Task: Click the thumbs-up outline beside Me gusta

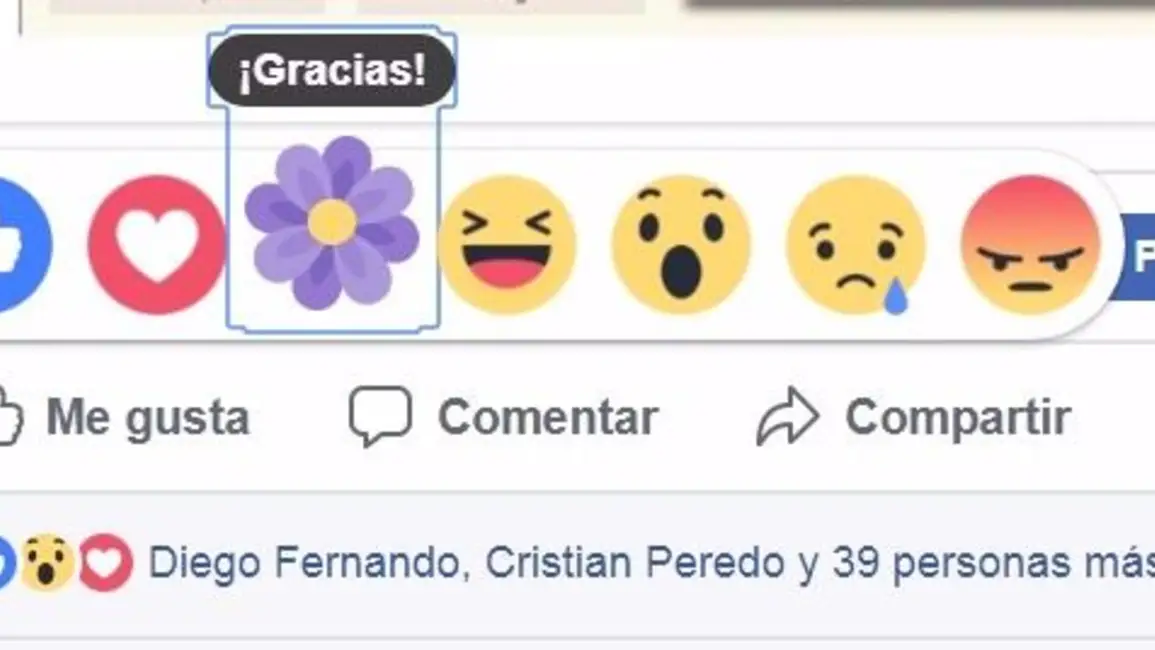Action: [x=10, y=417]
